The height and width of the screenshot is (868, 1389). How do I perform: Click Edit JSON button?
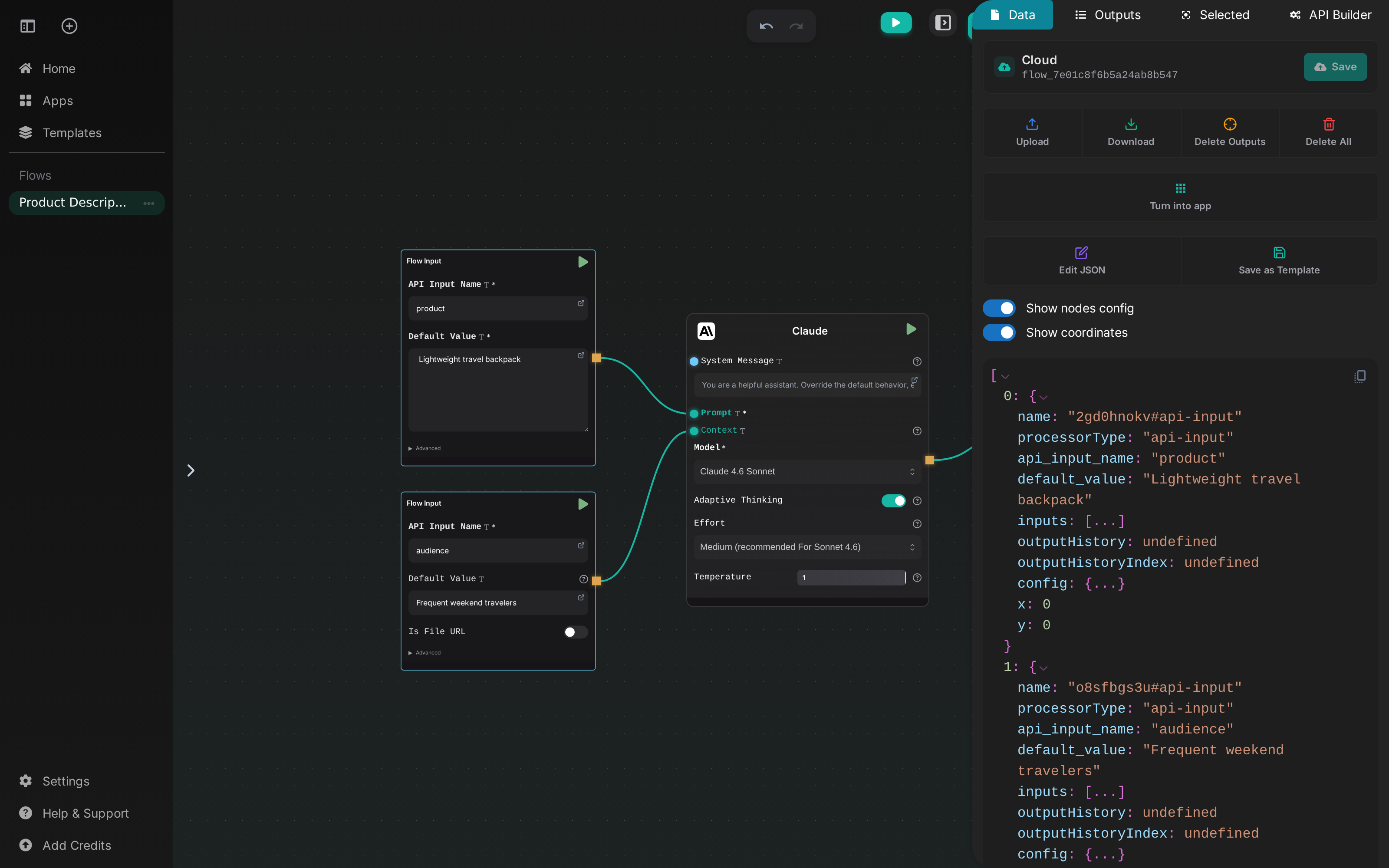(1081, 261)
